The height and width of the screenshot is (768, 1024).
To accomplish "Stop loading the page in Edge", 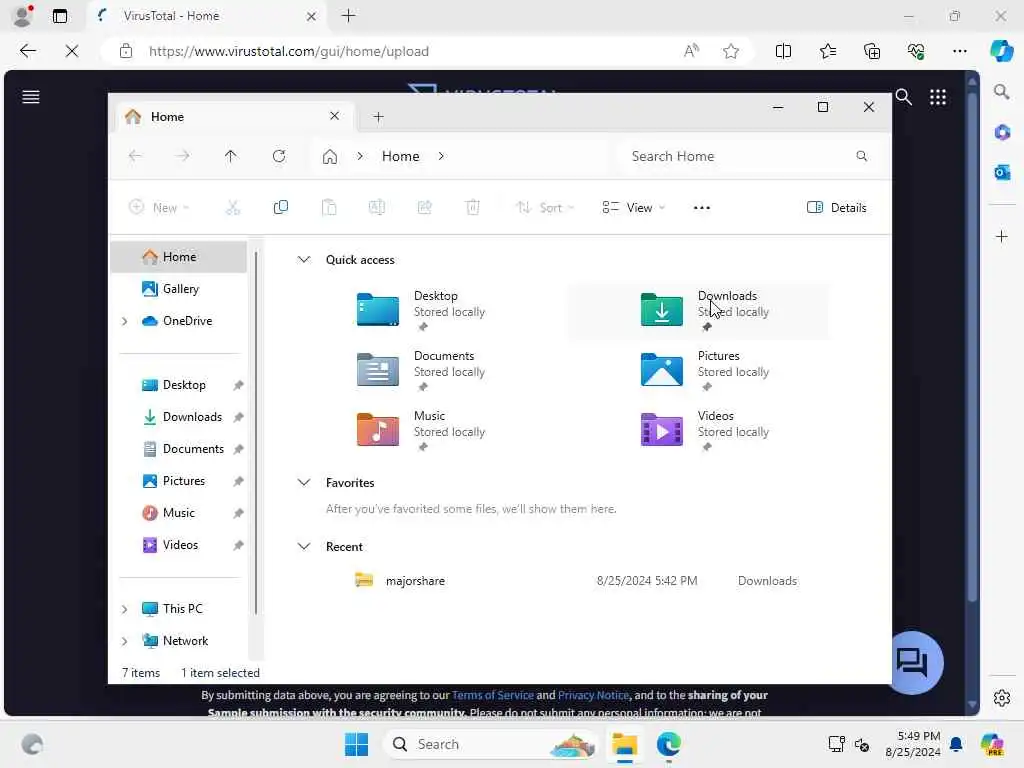I will tap(72, 51).
